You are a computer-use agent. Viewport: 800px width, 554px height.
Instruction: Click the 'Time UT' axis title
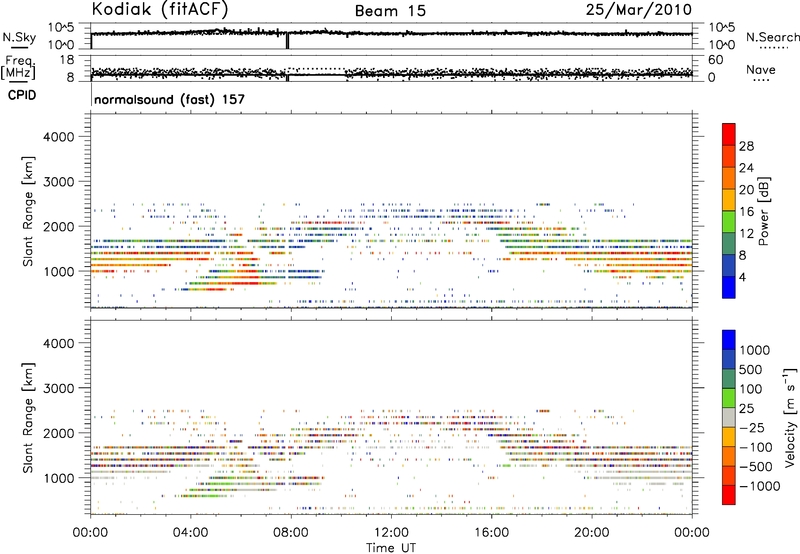click(391, 548)
